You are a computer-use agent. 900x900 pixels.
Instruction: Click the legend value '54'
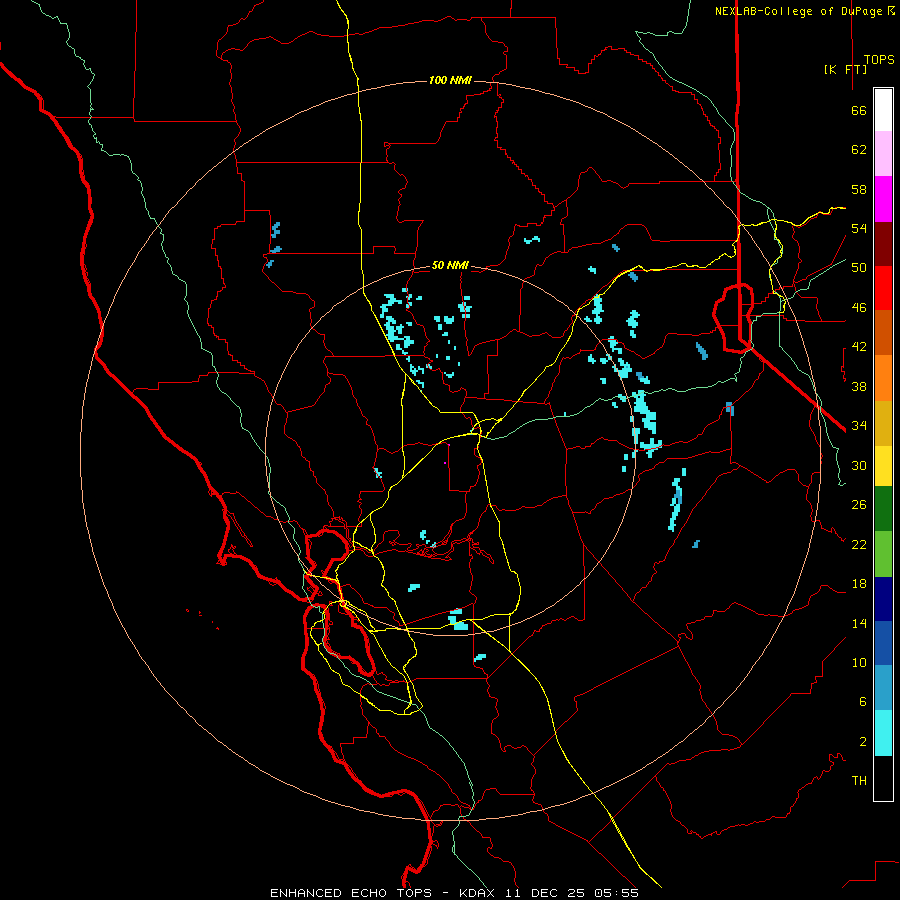click(859, 228)
